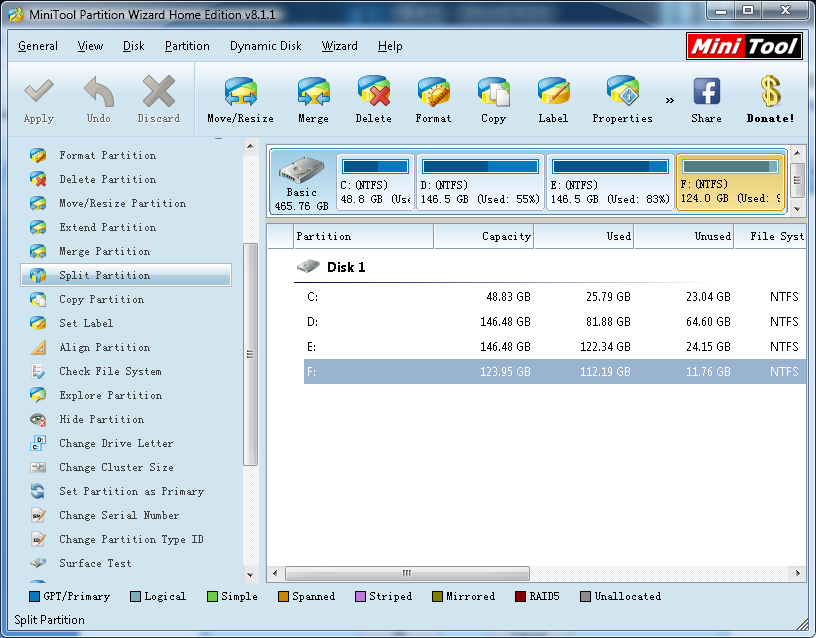Click the Facebook Share icon
This screenshot has height=638, width=816.
click(x=706, y=92)
